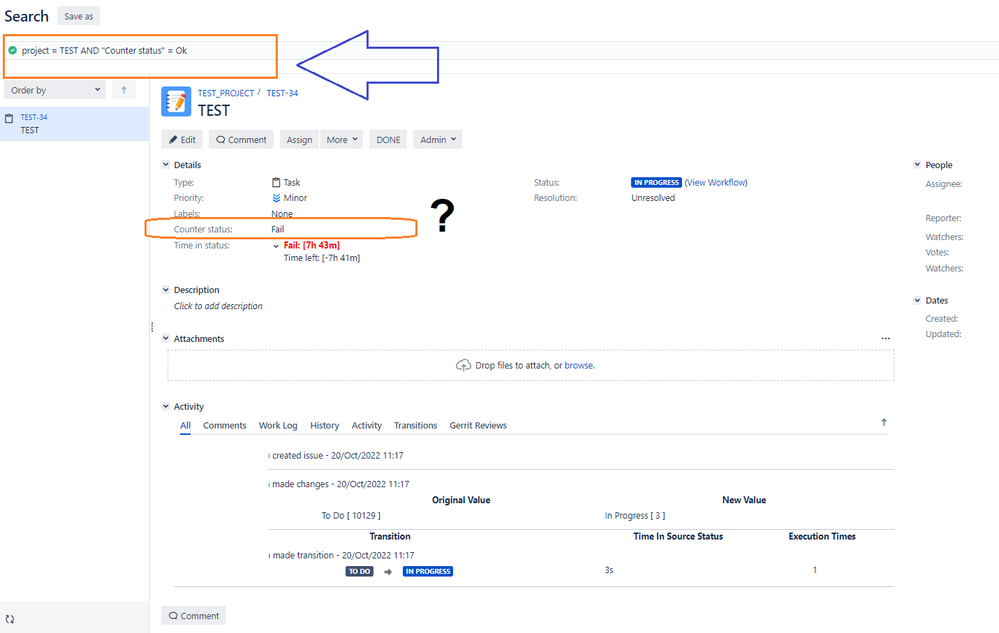999x633 pixels.
Task: Click the Counter status Fail value
Action: click(x=278, y=229)
